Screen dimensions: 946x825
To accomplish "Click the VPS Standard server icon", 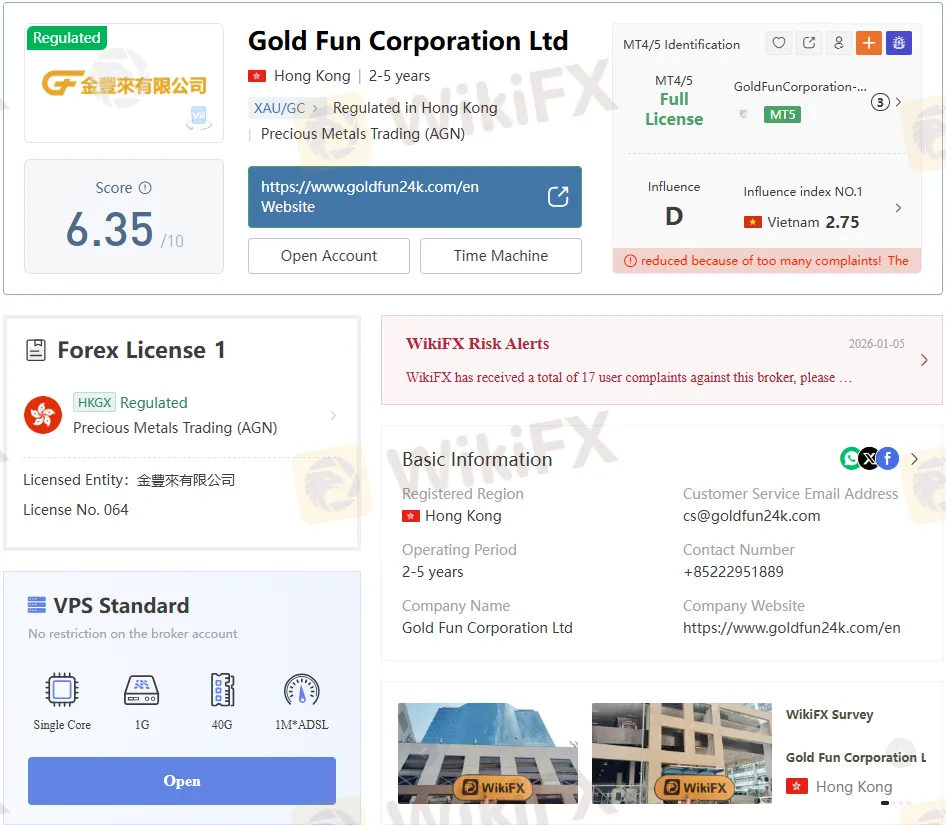I will click(x=37, y=605).
